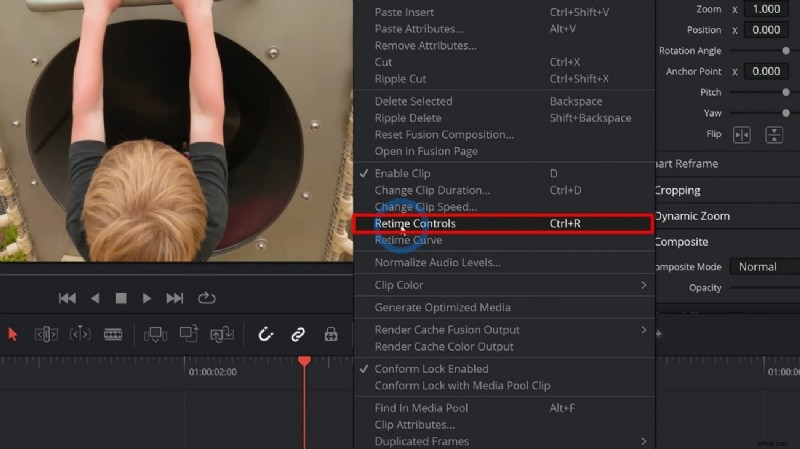800x449 pixels.
Task: Select the Dynamic Trim mode tool
Action: (80, 335)
